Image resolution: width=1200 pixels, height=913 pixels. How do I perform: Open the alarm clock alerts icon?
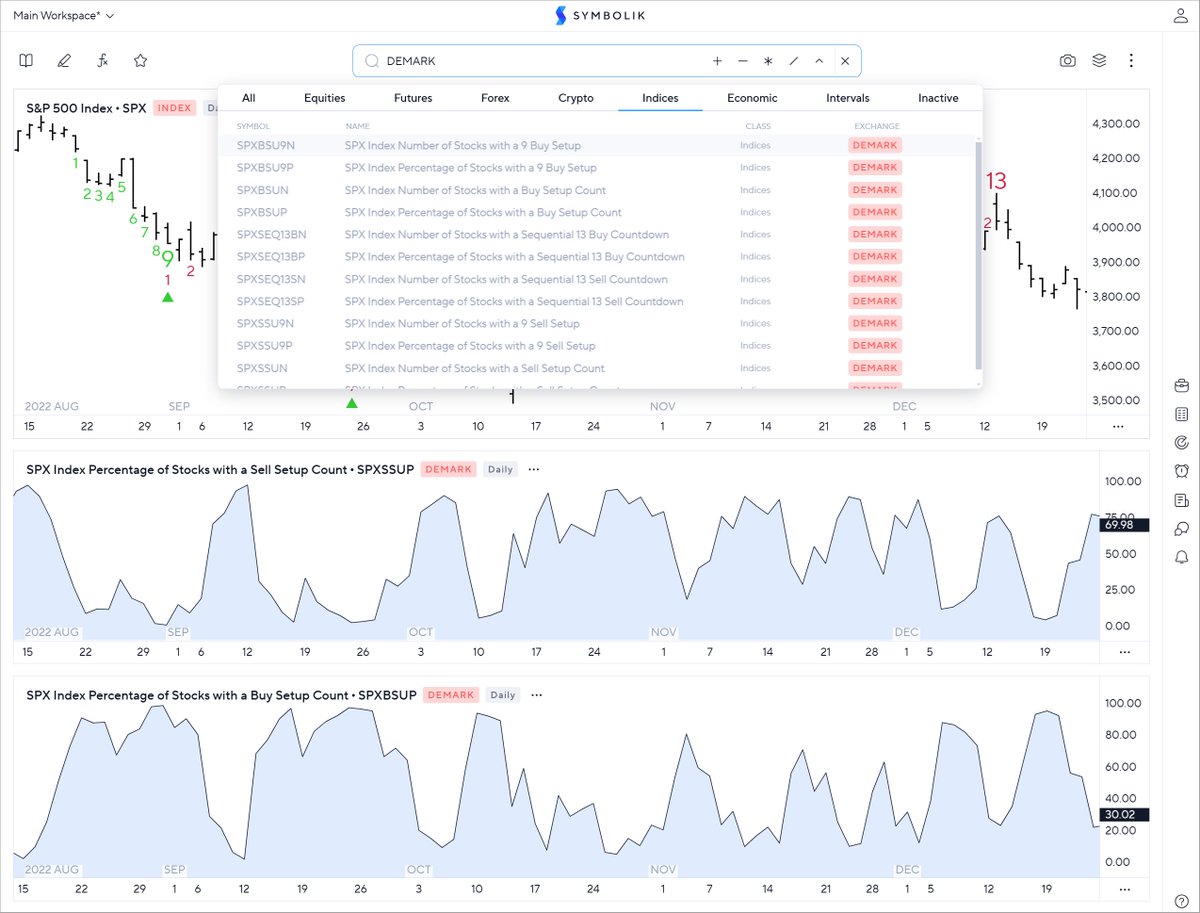pyautogui.click(x=1181, y=471)
